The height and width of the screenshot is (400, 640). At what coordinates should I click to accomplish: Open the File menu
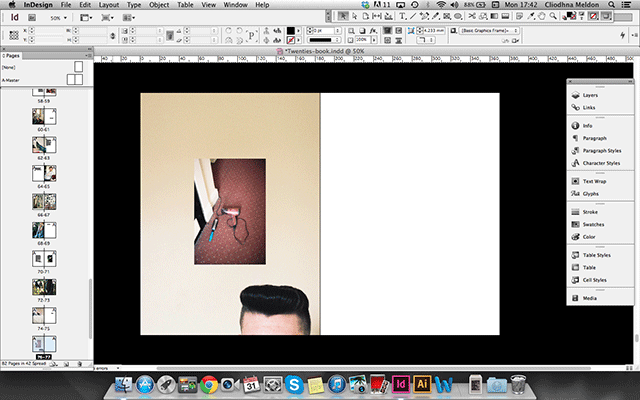(x=66, y=5)
